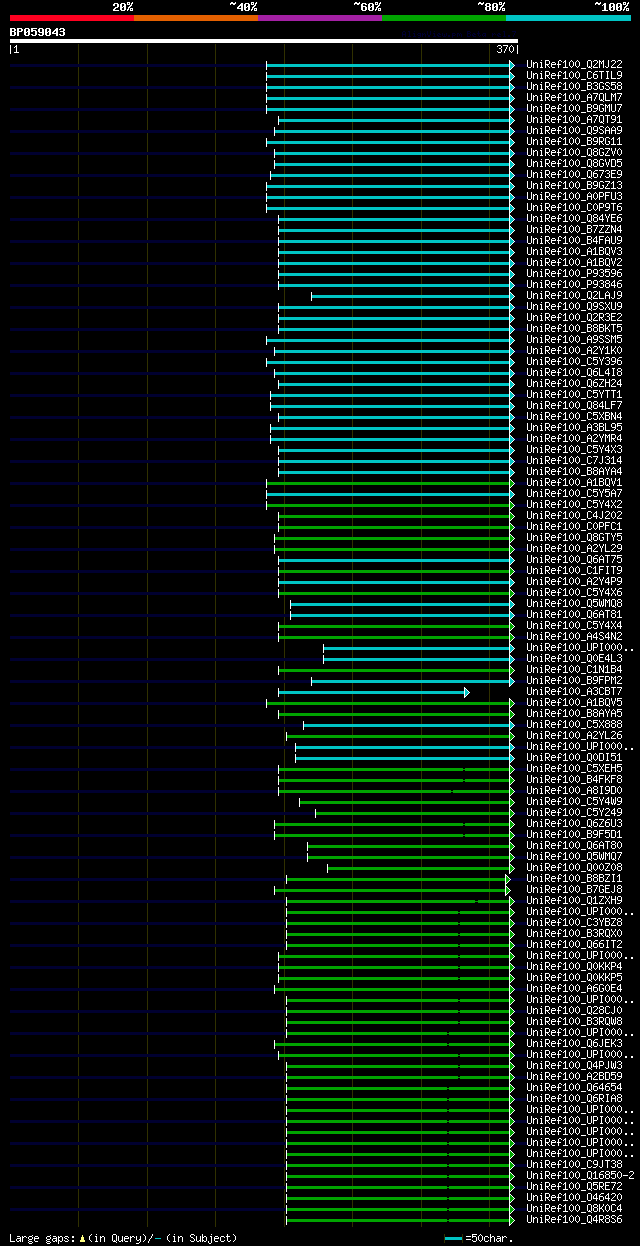The height and width of the screenshot is (1246, 640).
Task: Click the UniRef100_A0PFU3 hit label
Action: (x=574, y=196)
